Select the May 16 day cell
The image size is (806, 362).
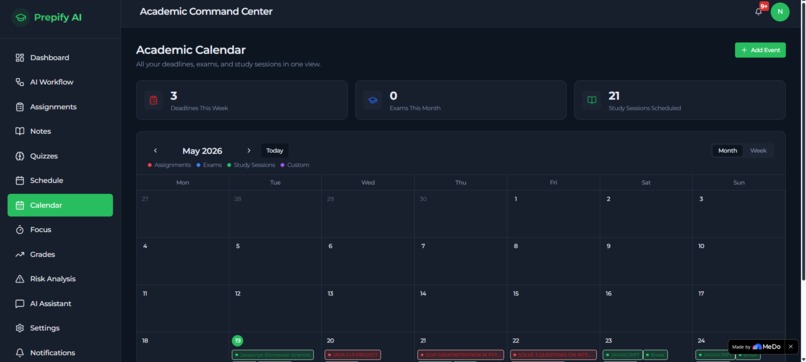(x=646, y=309)
